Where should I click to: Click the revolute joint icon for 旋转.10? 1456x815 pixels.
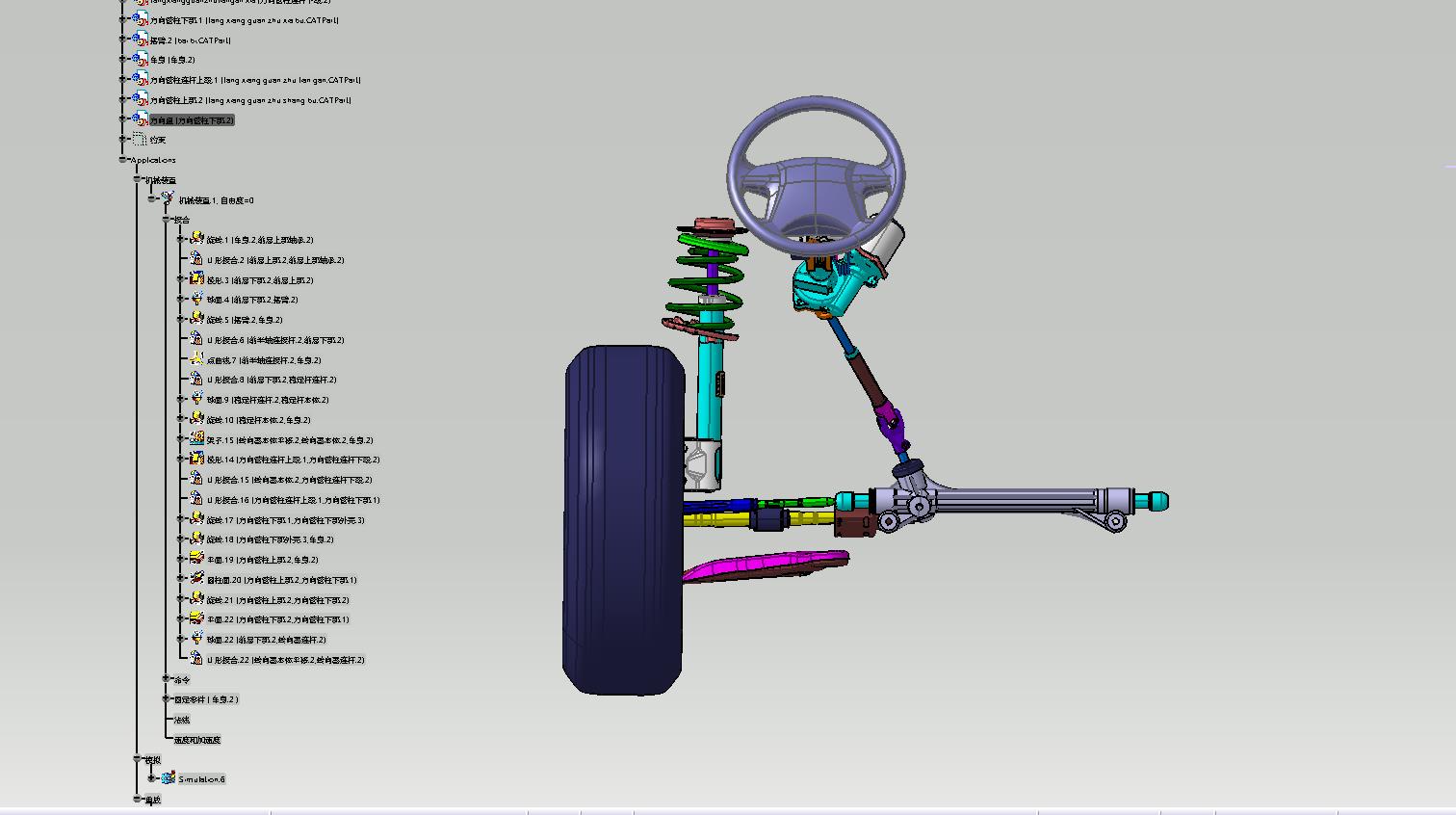coord(196,419)
